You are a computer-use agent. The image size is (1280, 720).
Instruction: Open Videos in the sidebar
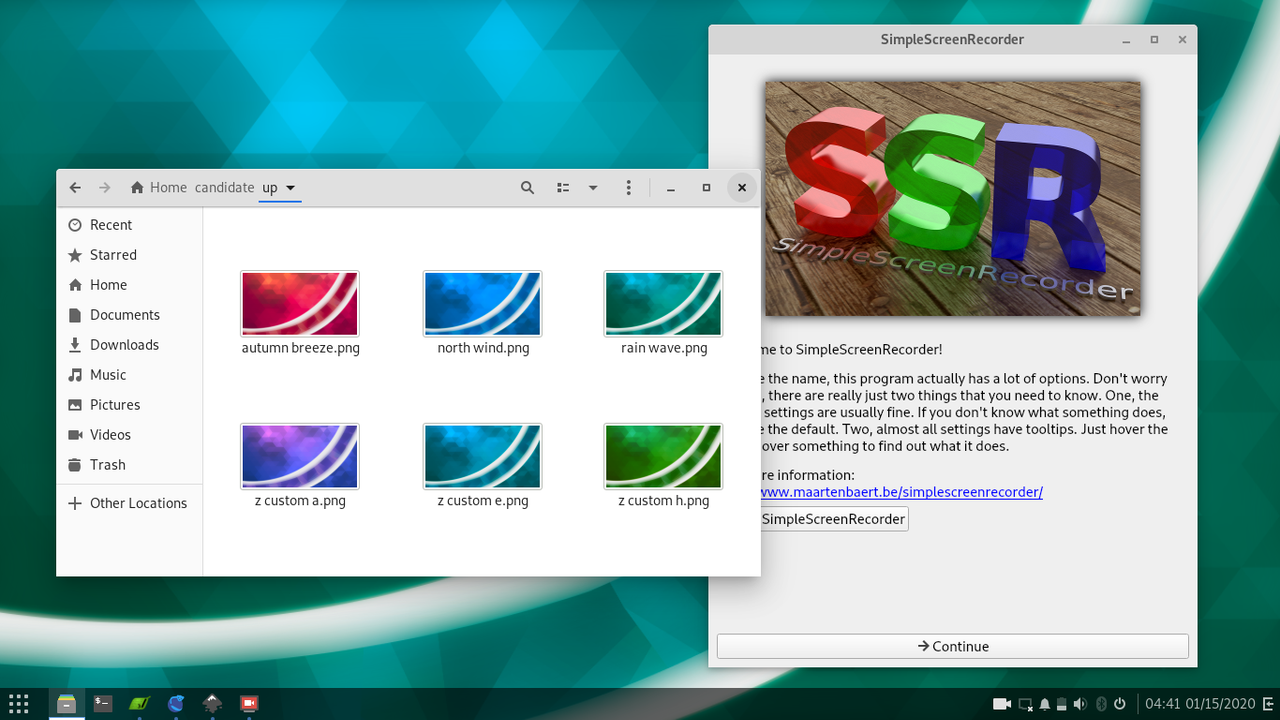tap(129, 435)
